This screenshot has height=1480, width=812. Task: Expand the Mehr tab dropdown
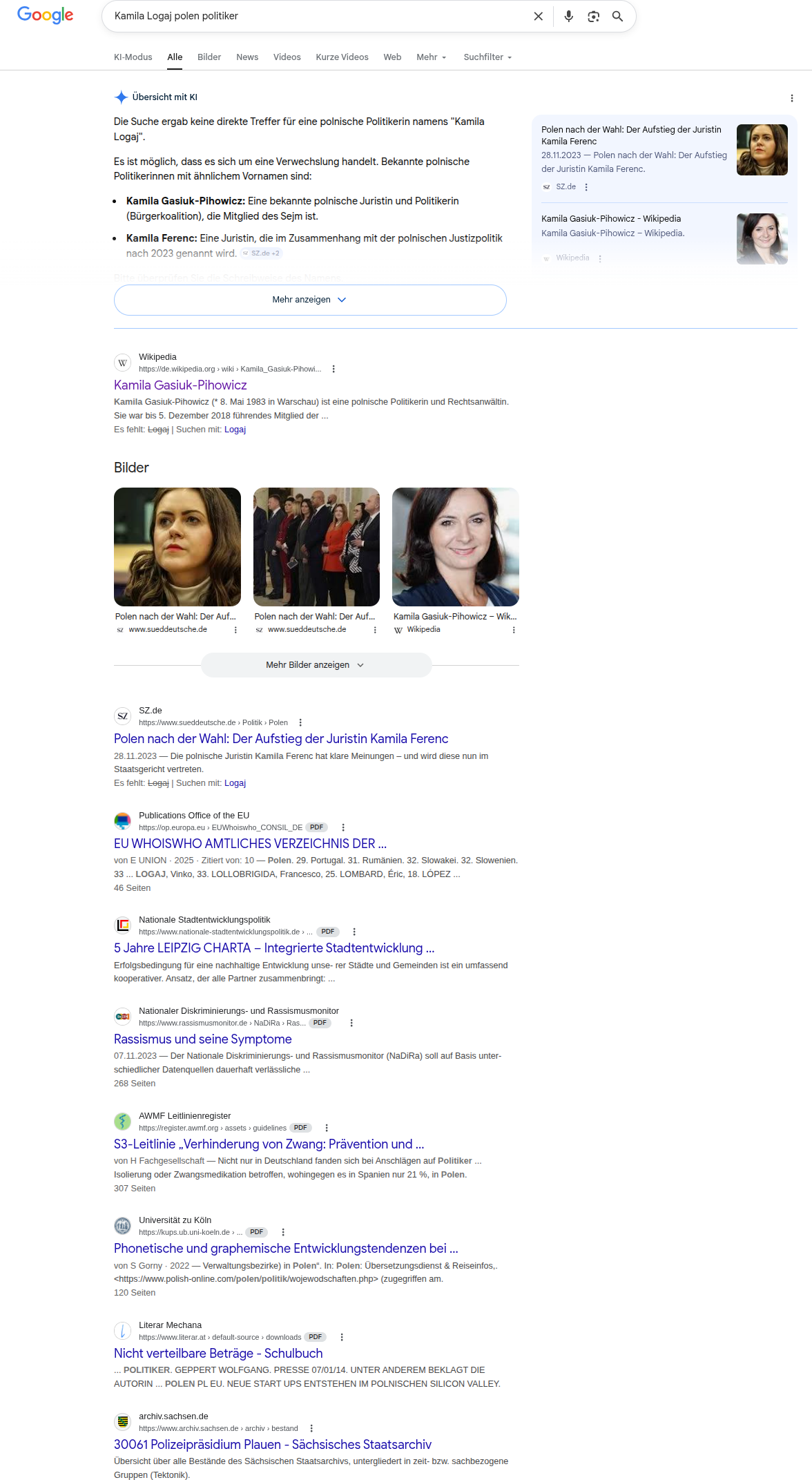point(432,57)
